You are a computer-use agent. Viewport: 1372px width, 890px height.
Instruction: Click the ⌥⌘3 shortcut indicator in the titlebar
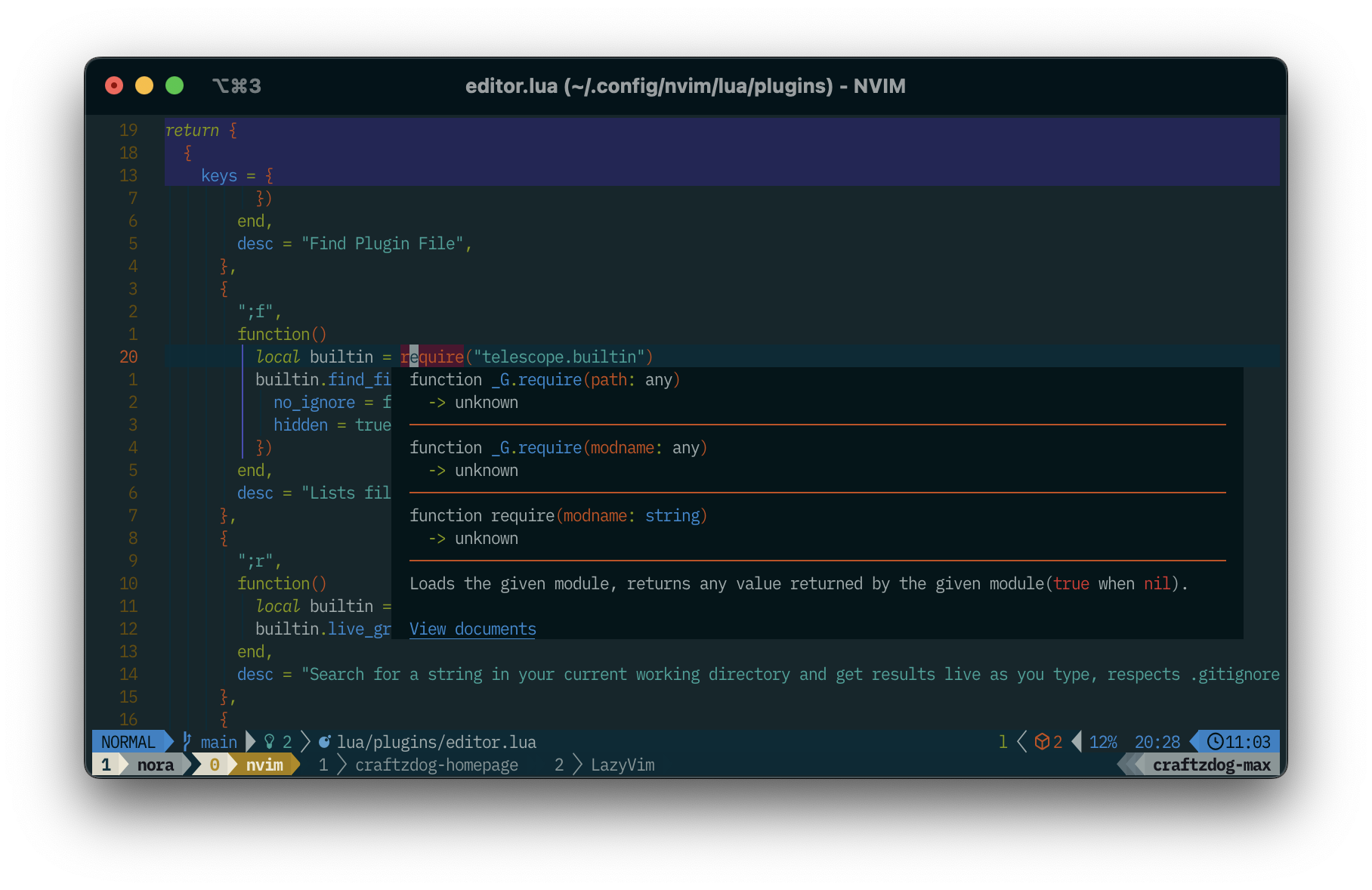pyautogui.click(x=236, y=86)
